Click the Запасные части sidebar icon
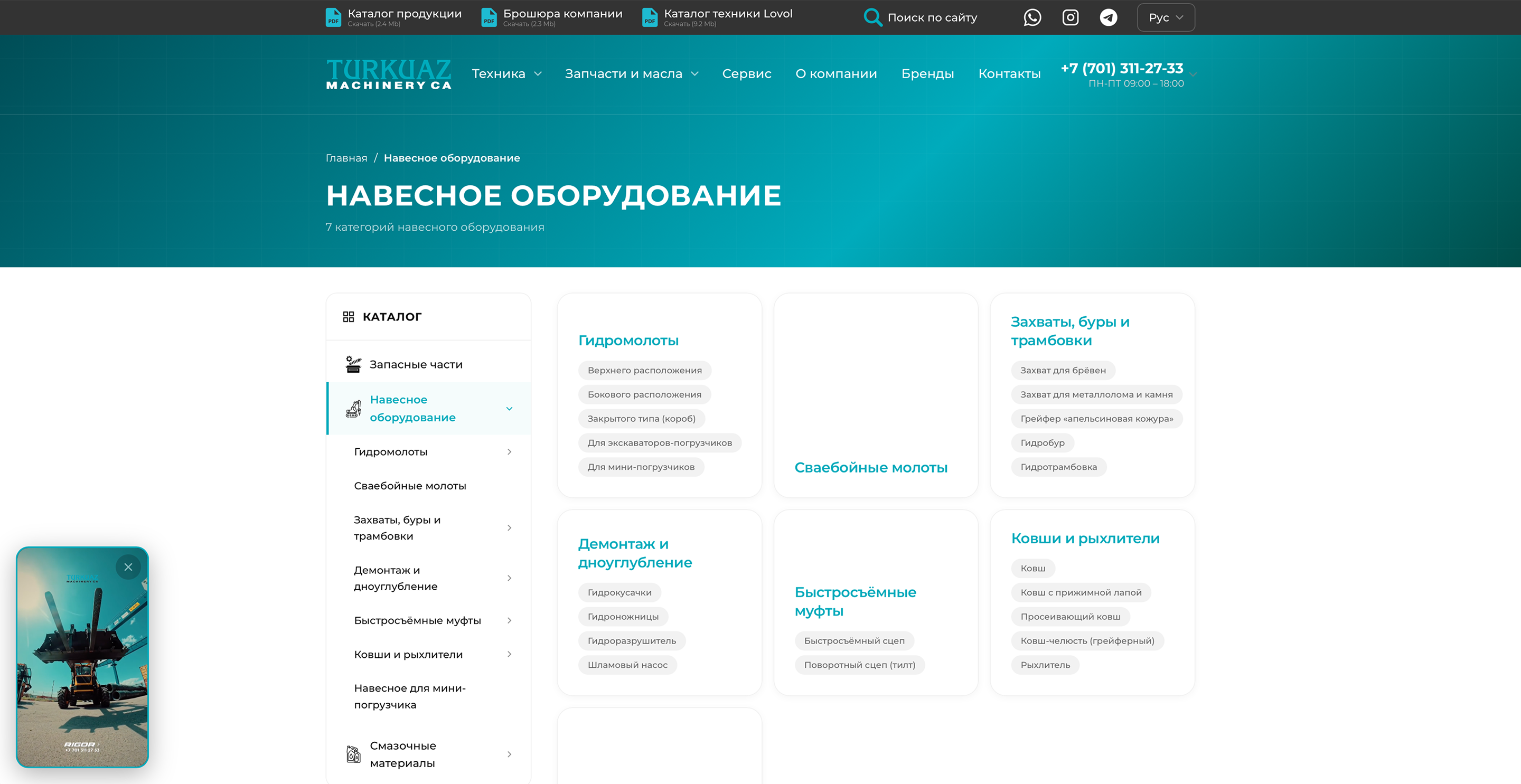This screenshot has height=784, width=1521. pos(353,364)
